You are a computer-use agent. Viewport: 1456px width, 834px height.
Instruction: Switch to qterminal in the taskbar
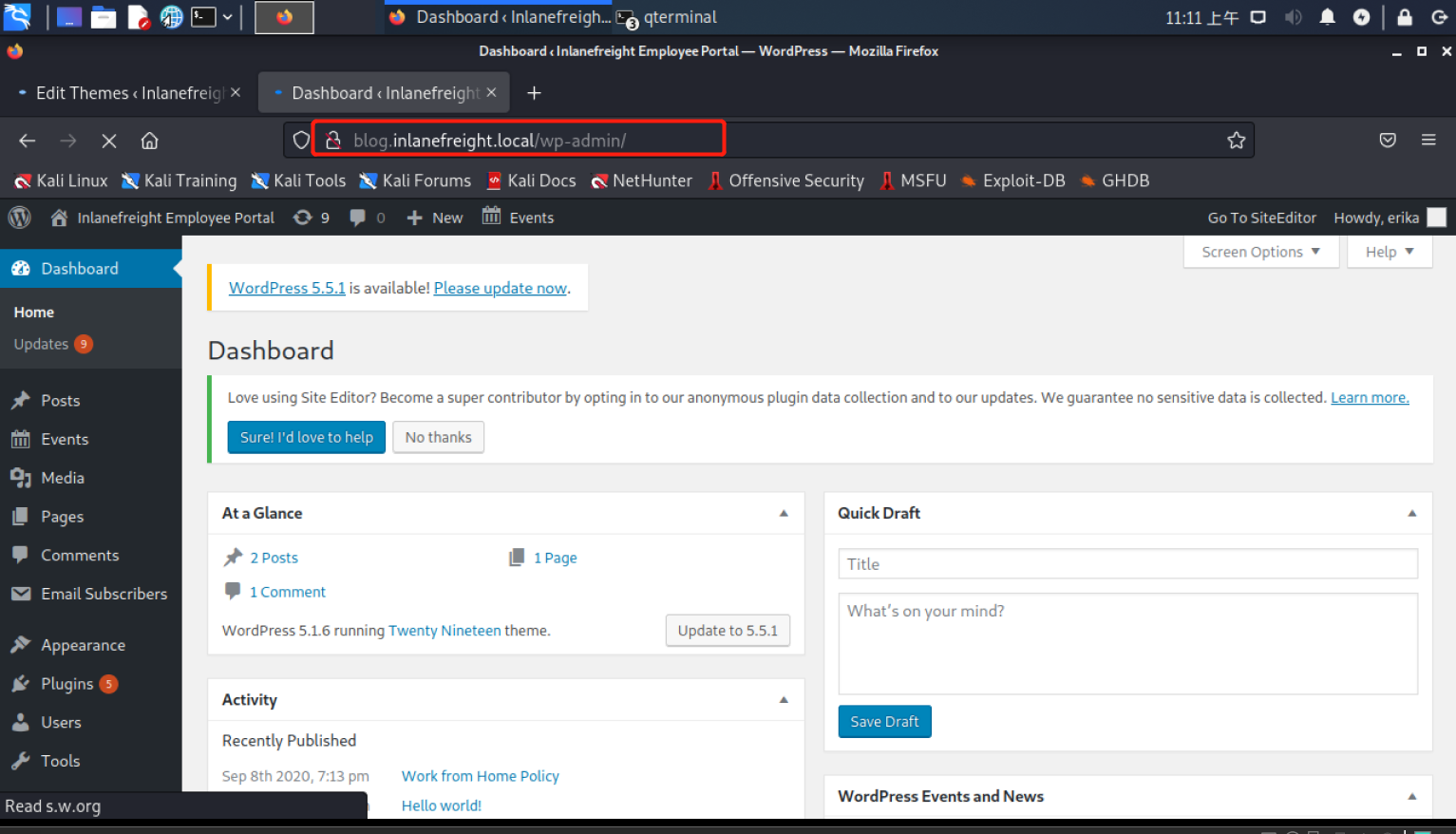pos(668,17)
